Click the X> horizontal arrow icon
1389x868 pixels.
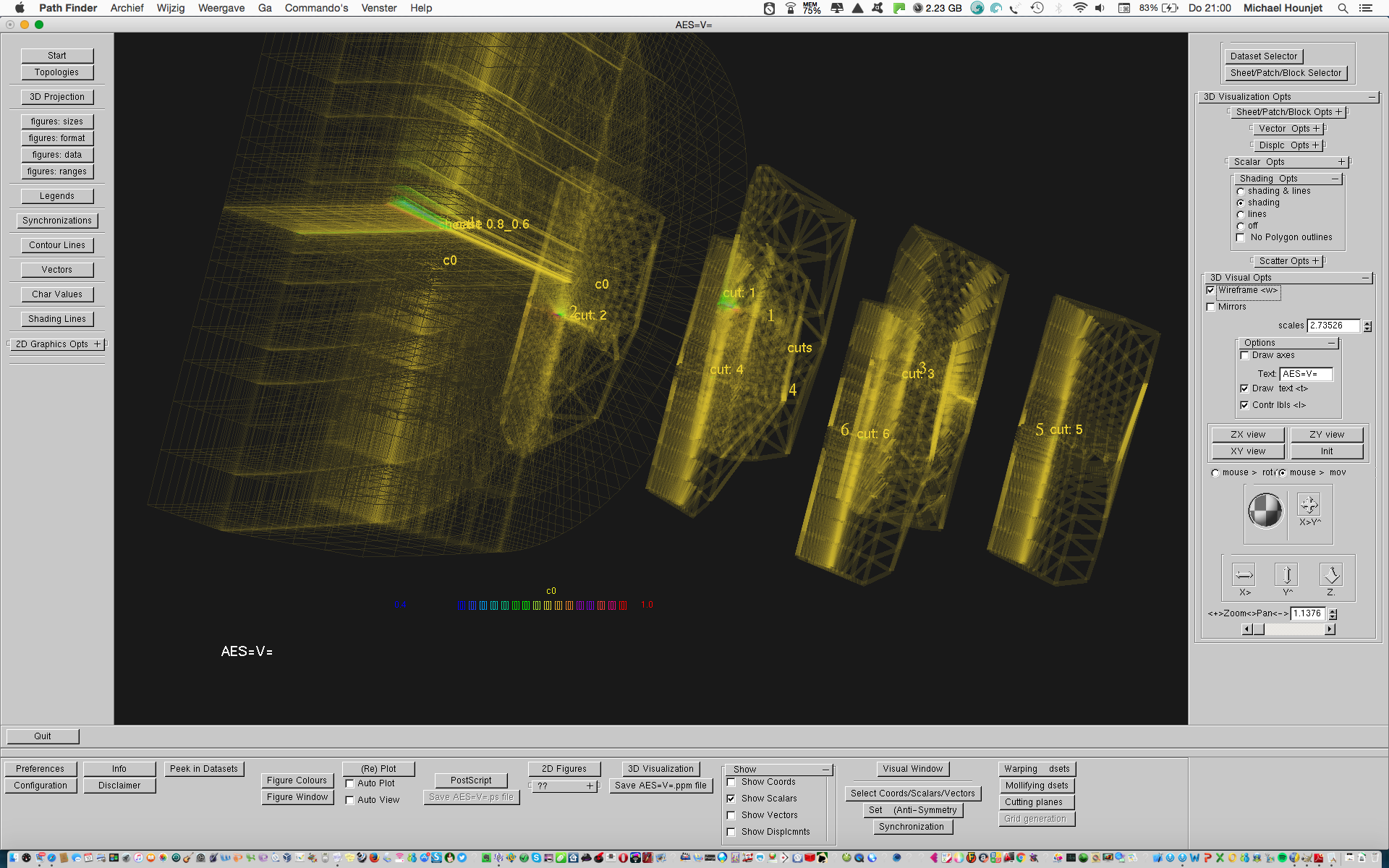click(x=1244, y=575)
